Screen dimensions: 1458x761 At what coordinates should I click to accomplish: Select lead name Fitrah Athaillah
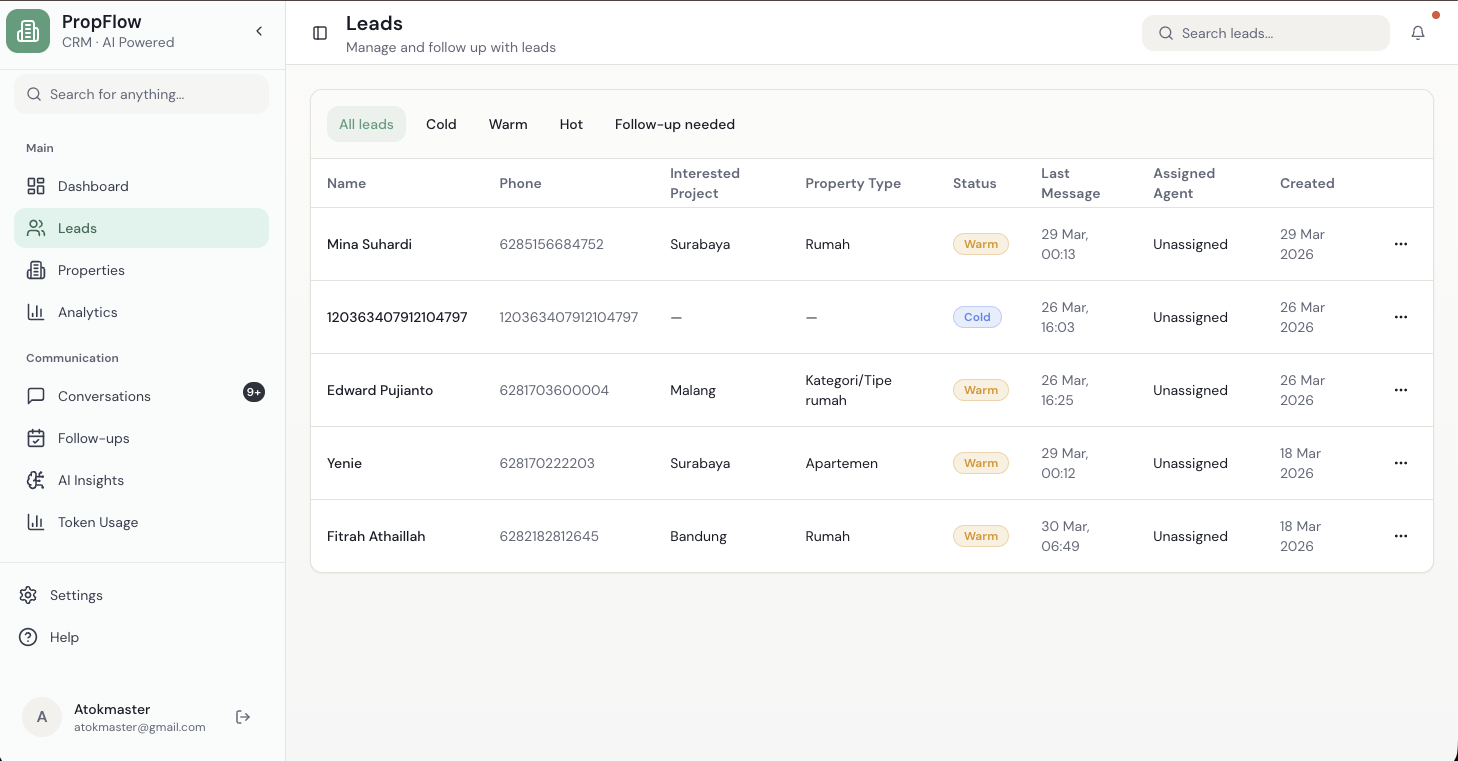[376, 536]
